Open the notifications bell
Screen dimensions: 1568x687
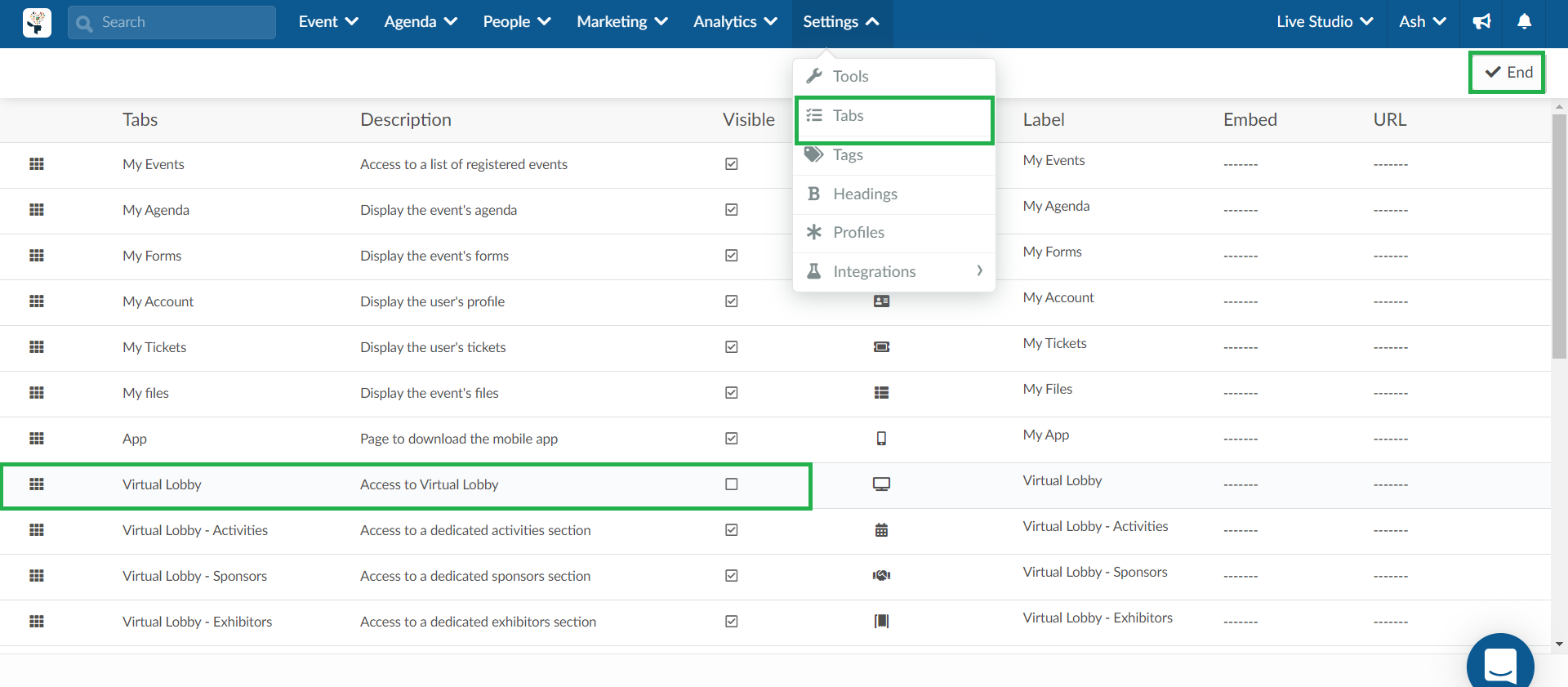pyautogui.click(x=1524, y=22)
